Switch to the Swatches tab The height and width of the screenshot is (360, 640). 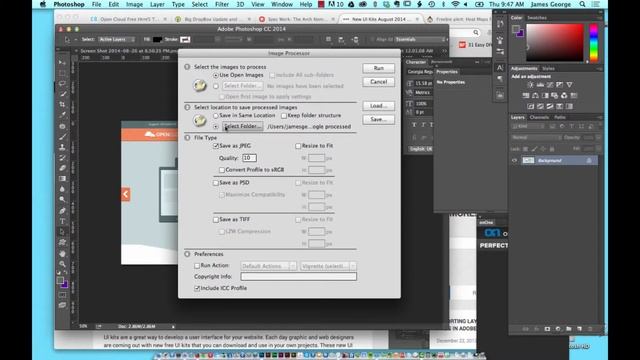click(x=537, y=18)
